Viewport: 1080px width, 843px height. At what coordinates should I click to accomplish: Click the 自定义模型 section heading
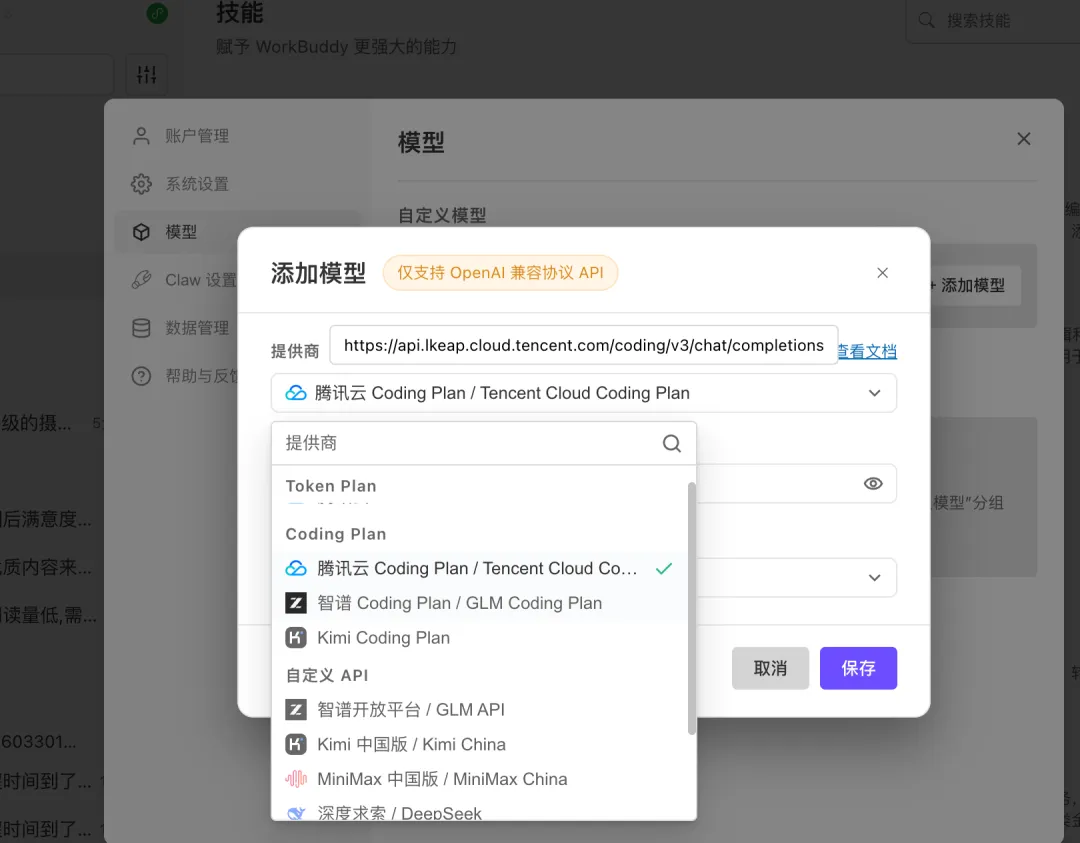point(442,216)
